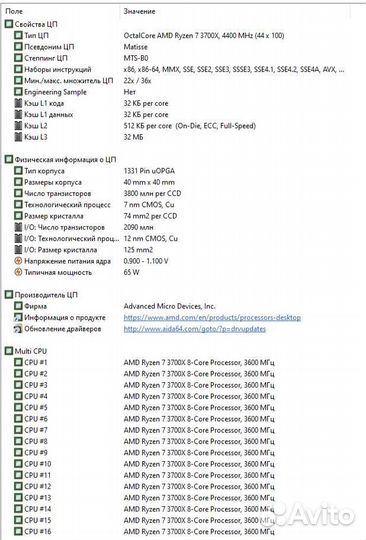Select the '40 mm x 40 mm' value
The image size is (366, 540).
pyautogui.click(x=149, y=182)
